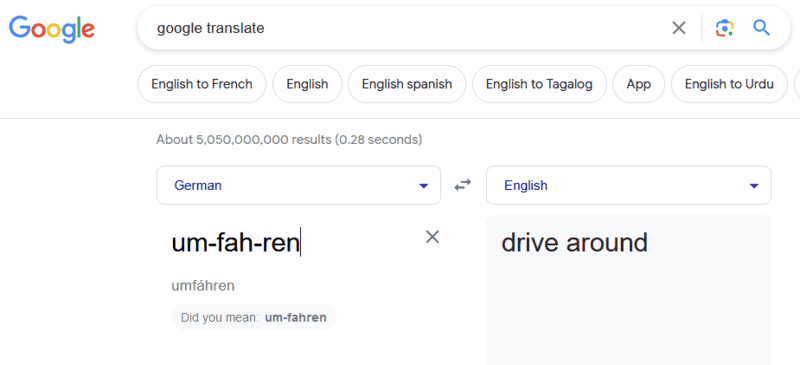This screenshot has width=800, height=365.
Task: Click the Google logo
Action: [x=52, y=29]
